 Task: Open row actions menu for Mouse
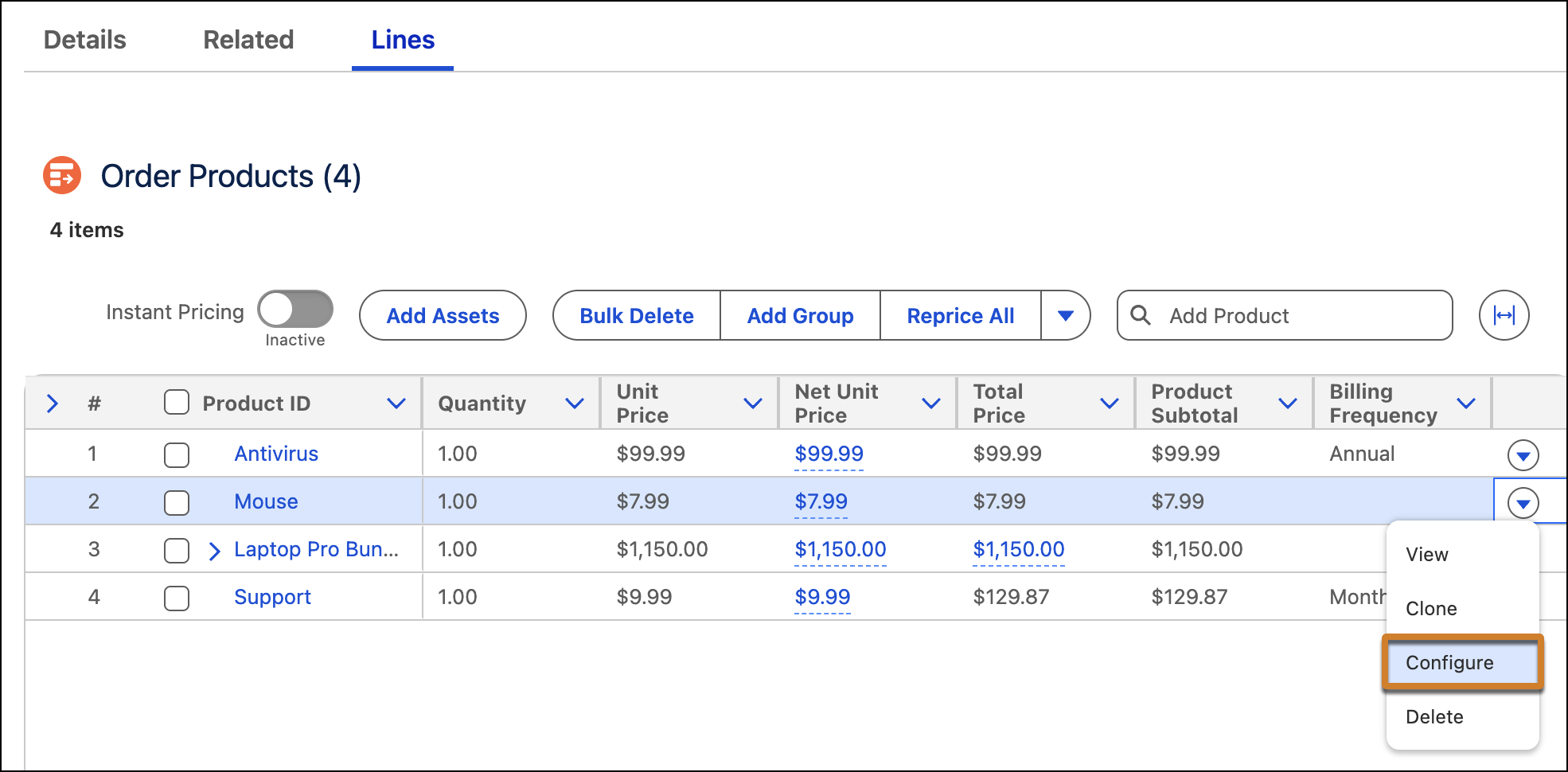[1523, 503]
